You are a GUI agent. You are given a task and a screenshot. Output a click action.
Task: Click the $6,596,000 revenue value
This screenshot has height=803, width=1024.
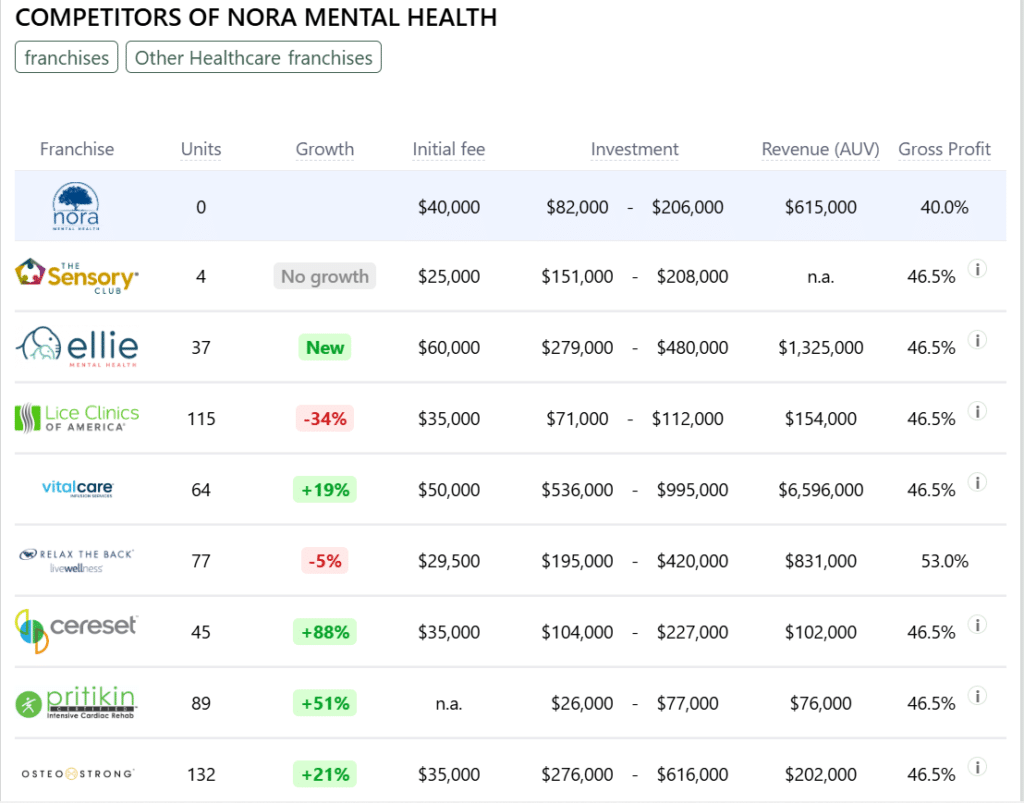[820, 490]
